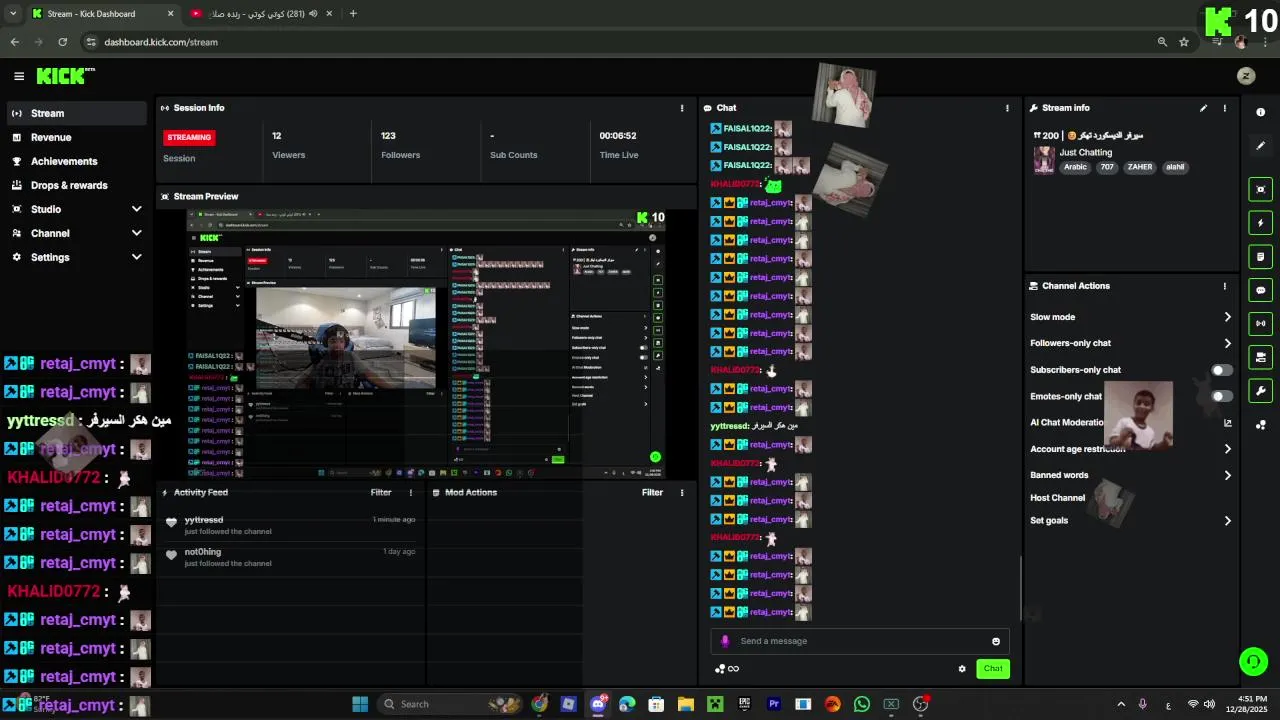Viewport: 1280px width, 720px height.
Task: Toggle the broadcast signal panel icon in sidebar
Action: (1261, 324)
